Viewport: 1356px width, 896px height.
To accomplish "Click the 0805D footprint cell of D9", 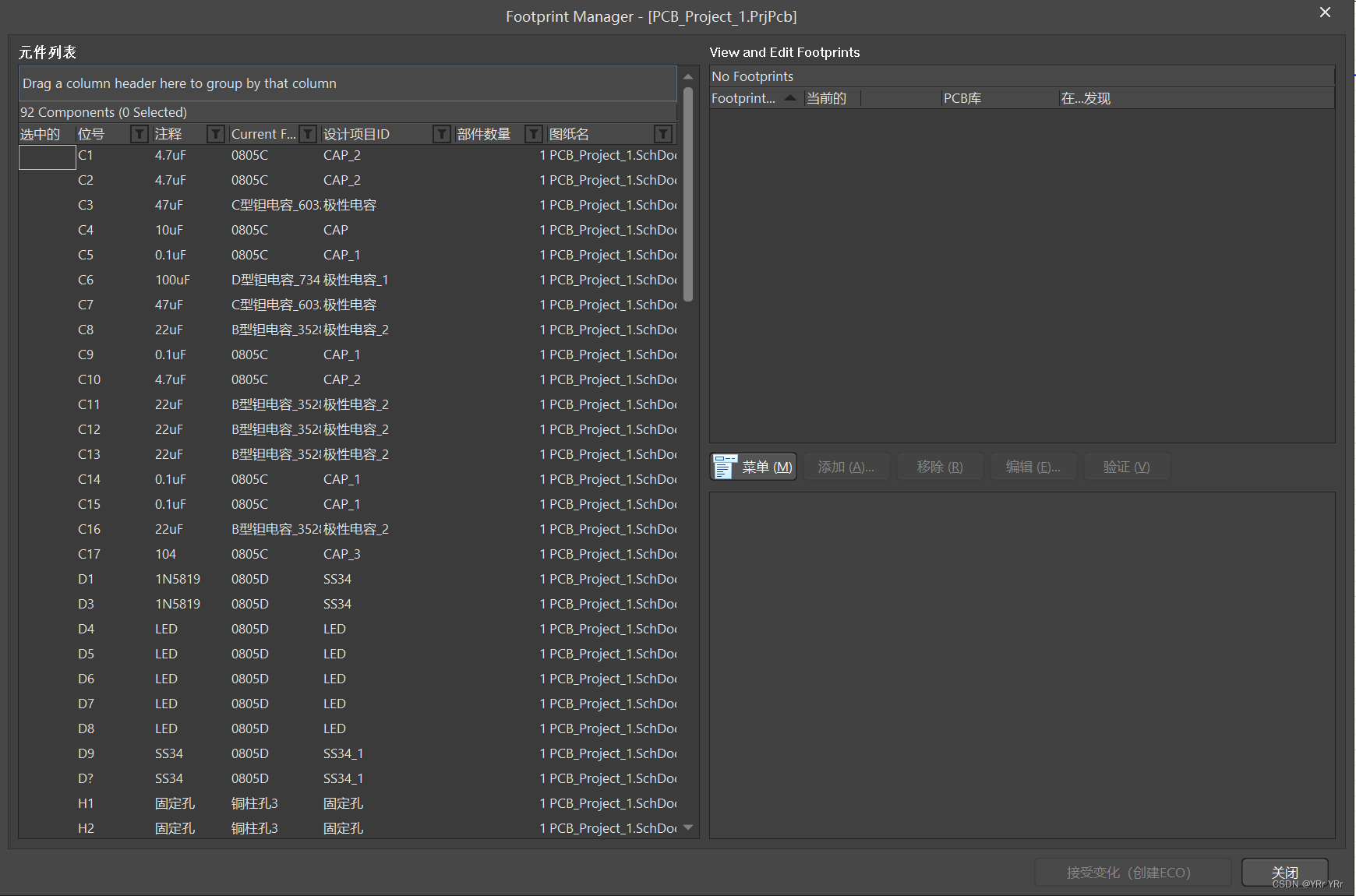I will [x=250, y=753].
